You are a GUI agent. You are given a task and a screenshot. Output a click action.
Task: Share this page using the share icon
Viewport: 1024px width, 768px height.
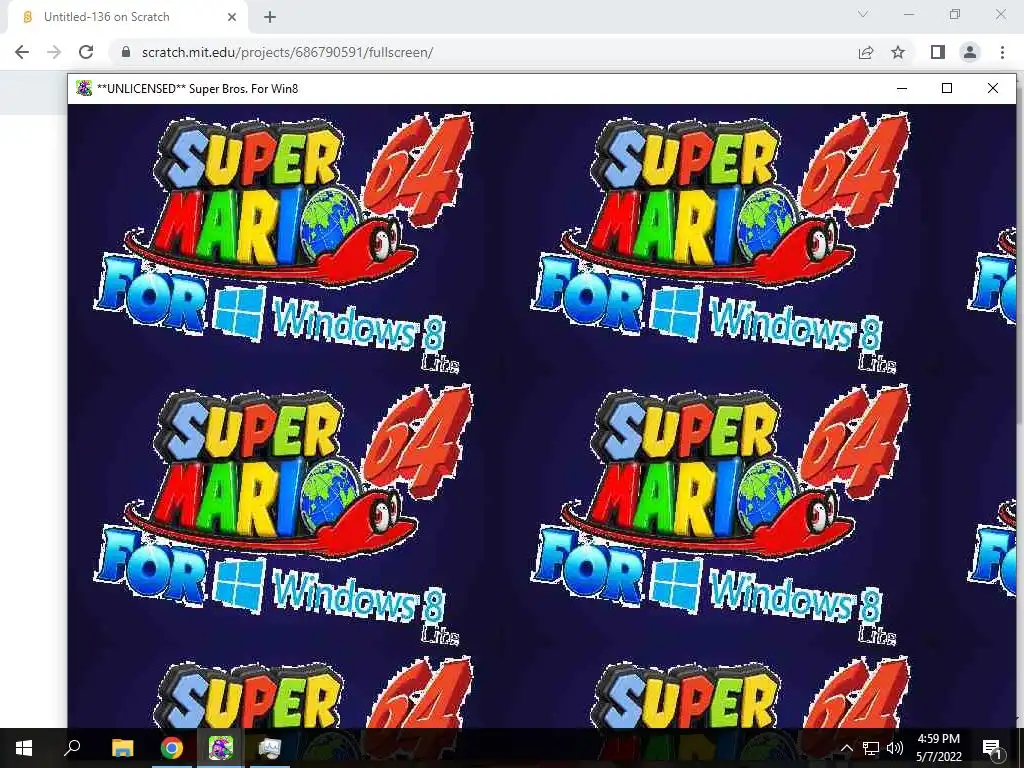[866, 52]
